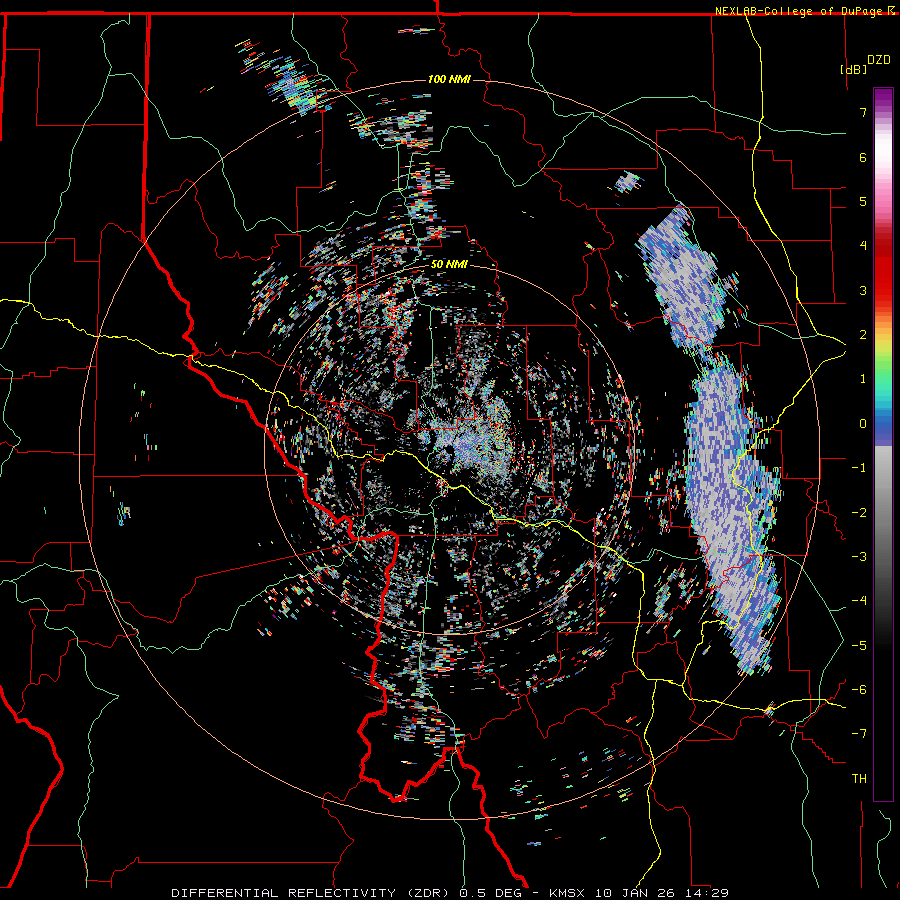Click the -1 value on the color scale

pyautogui.click(x=859, y=468)
